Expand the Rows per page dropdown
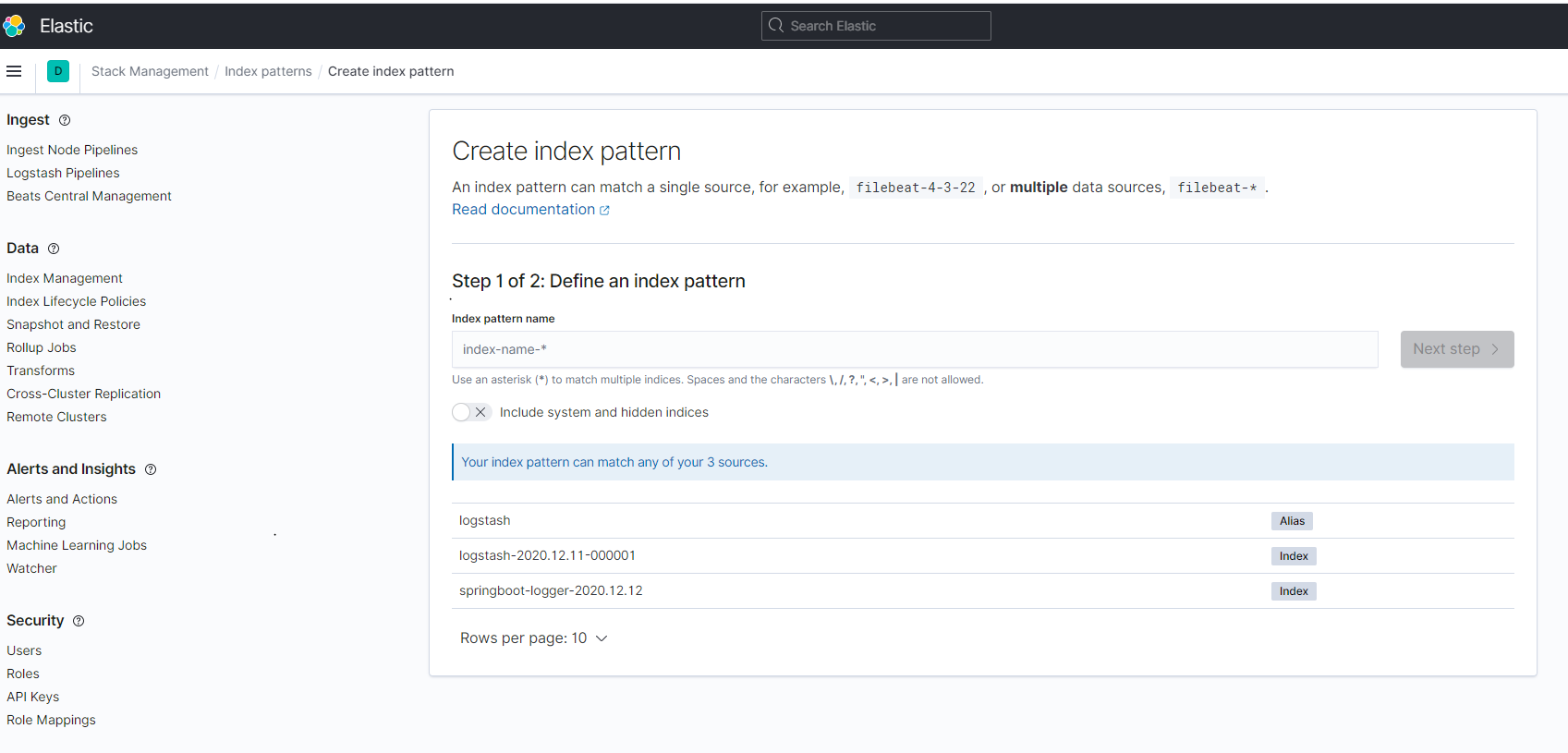Viewport: 1568px width, 753px height. point(534,638)
